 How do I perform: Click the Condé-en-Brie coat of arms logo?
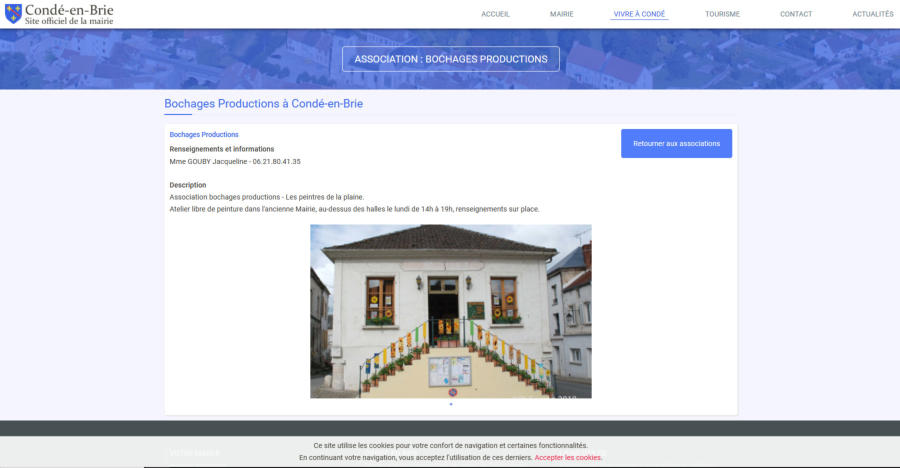tap(13, 14)
